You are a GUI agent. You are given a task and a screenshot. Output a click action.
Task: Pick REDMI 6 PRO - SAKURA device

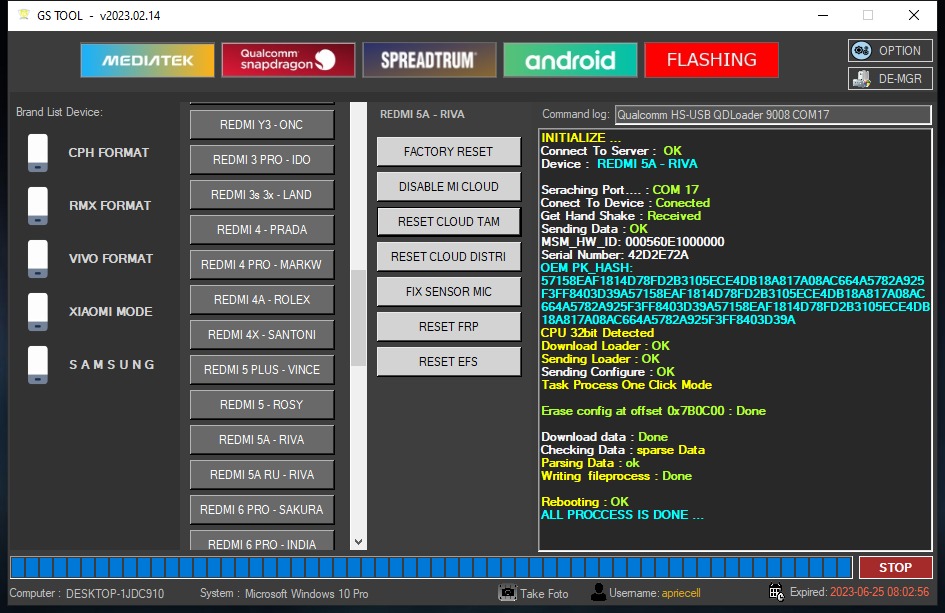[262, 509]
